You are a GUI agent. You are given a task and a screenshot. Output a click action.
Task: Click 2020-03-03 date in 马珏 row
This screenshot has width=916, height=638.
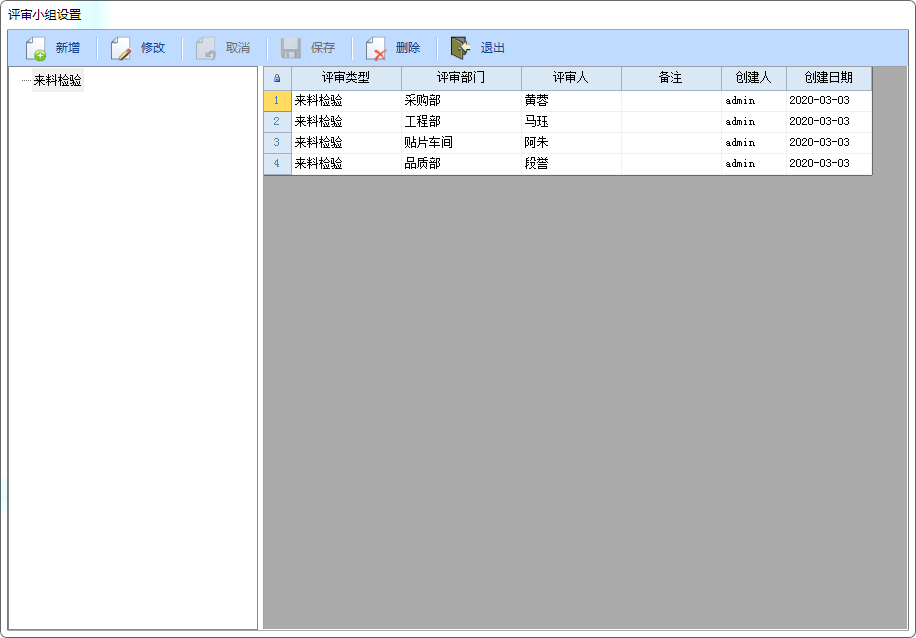click(x=829, y=122)
